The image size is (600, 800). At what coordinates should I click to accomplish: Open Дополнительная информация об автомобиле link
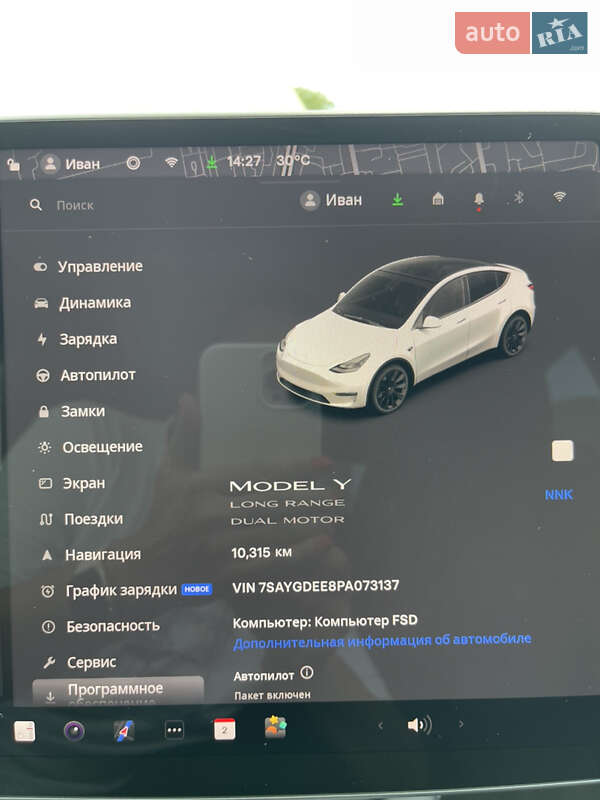(382, 641)
